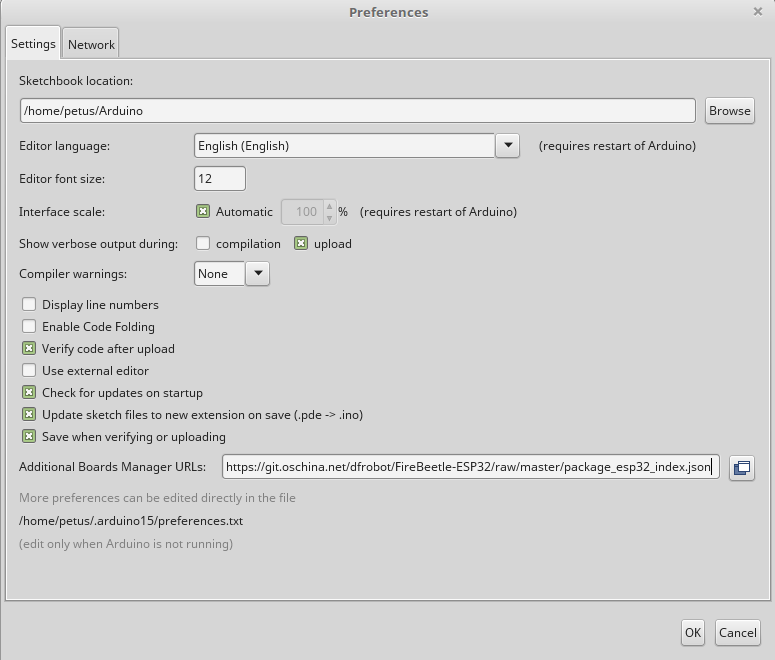Check Use external editor
This screenshot has width=775, height=660.
[x=29, y=370]
